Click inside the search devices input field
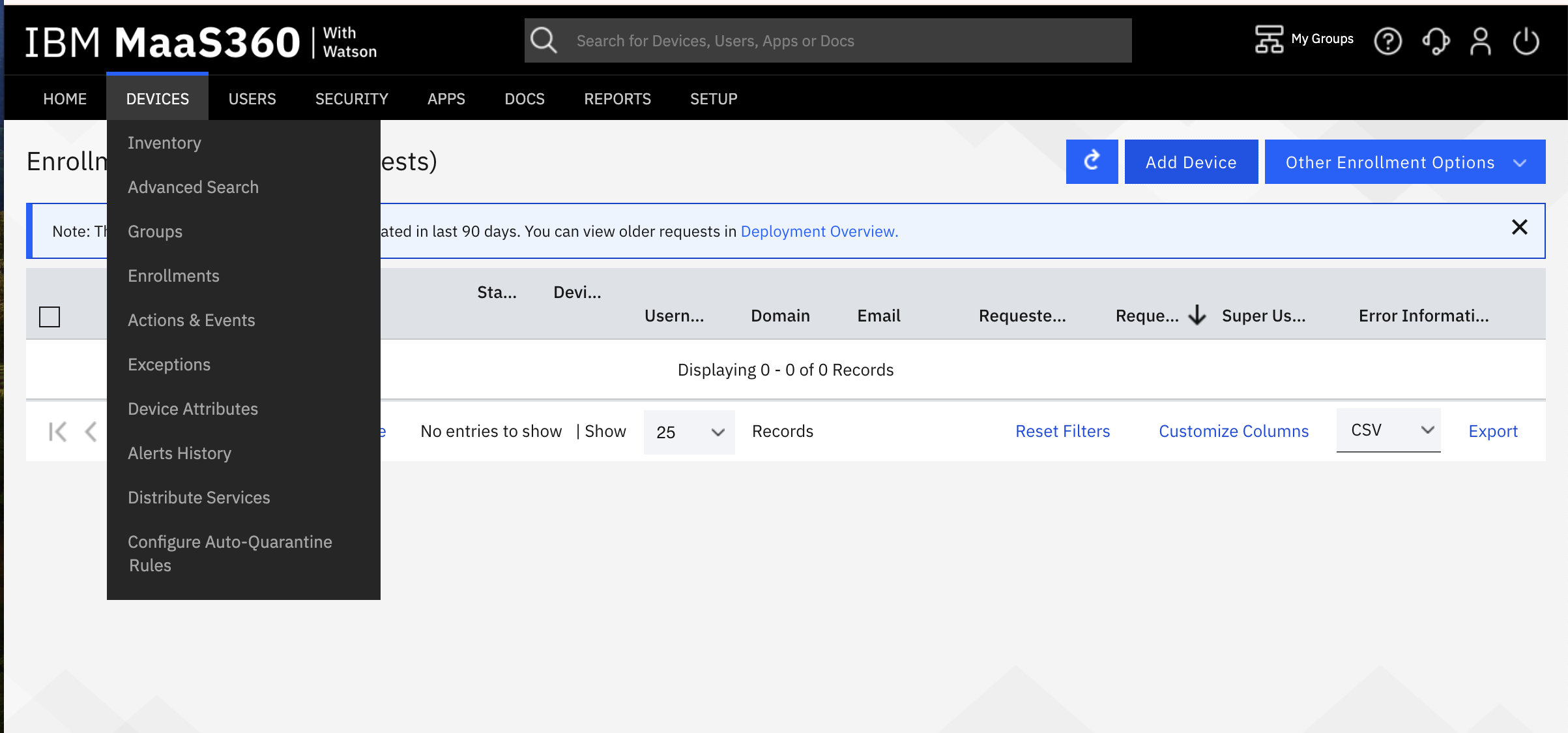The width and height of the screenshot is (1568, 733). [782, 40]
